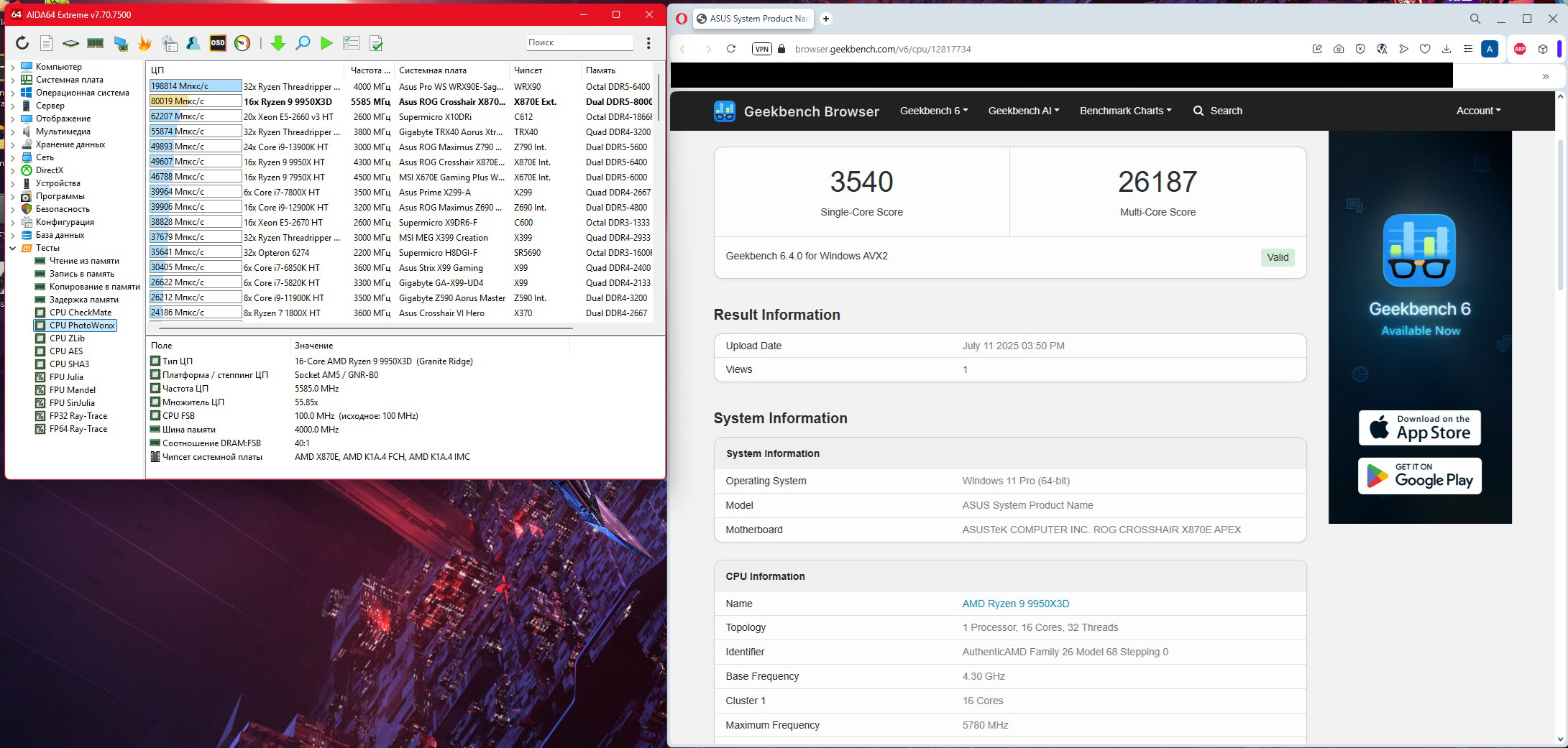This screenshot has height=748, width=1568.
Task: Click the monitor and network card toolbar icon
Action: pyautogui.click(x=121, y=44)
